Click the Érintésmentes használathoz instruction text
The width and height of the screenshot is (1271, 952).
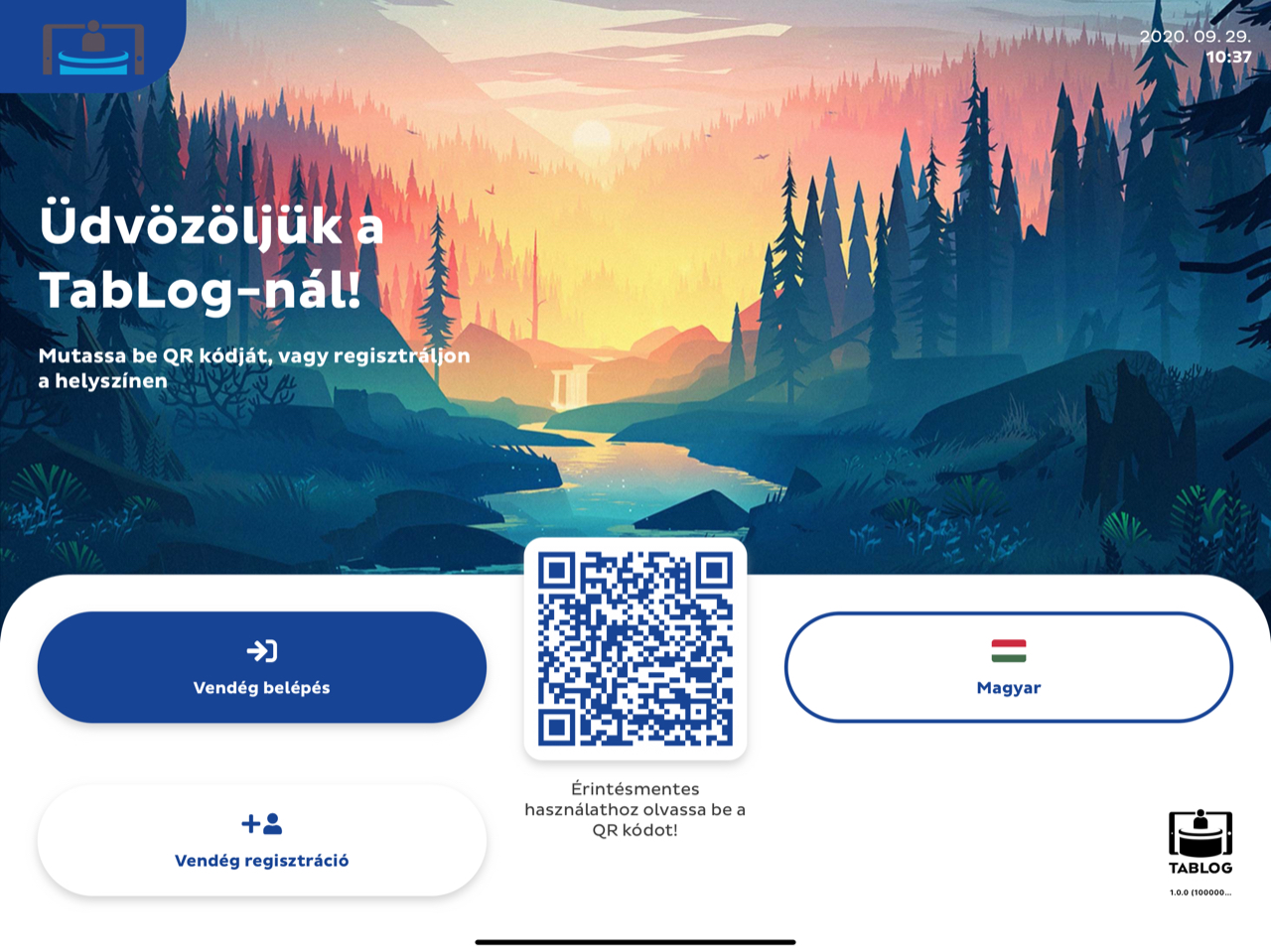click(x=635, y=809)
